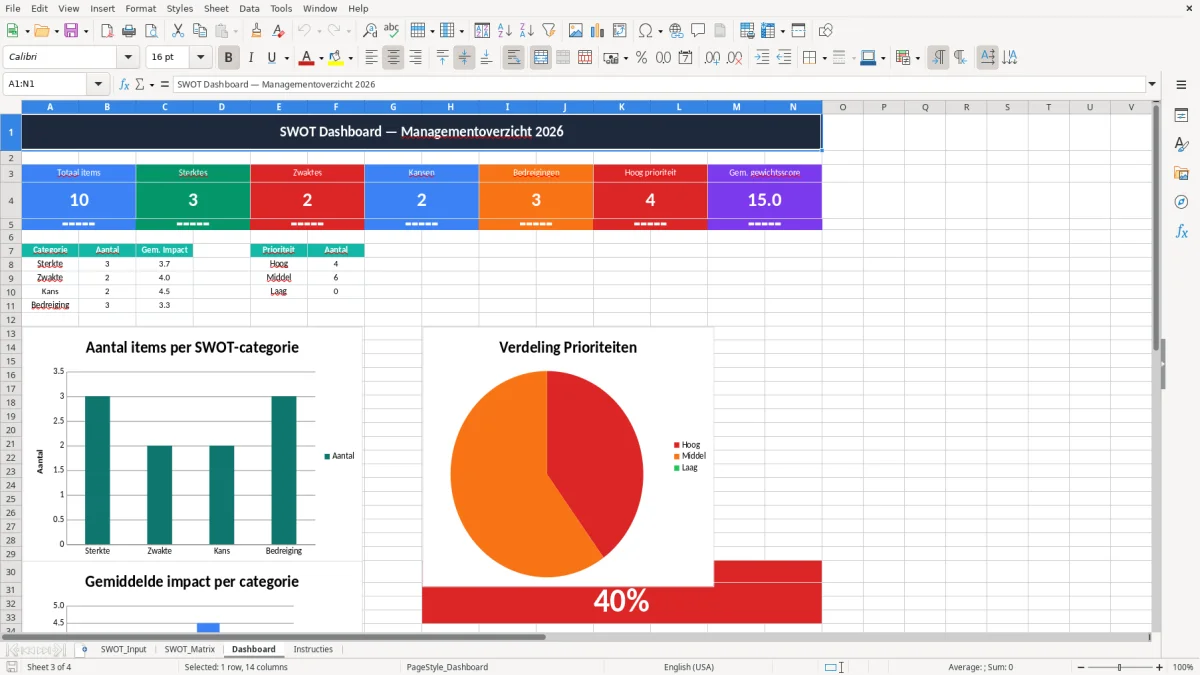Toggle Center Vertically alignment
The height and width of the screenshot is (675, 1200).
[464, 58]
